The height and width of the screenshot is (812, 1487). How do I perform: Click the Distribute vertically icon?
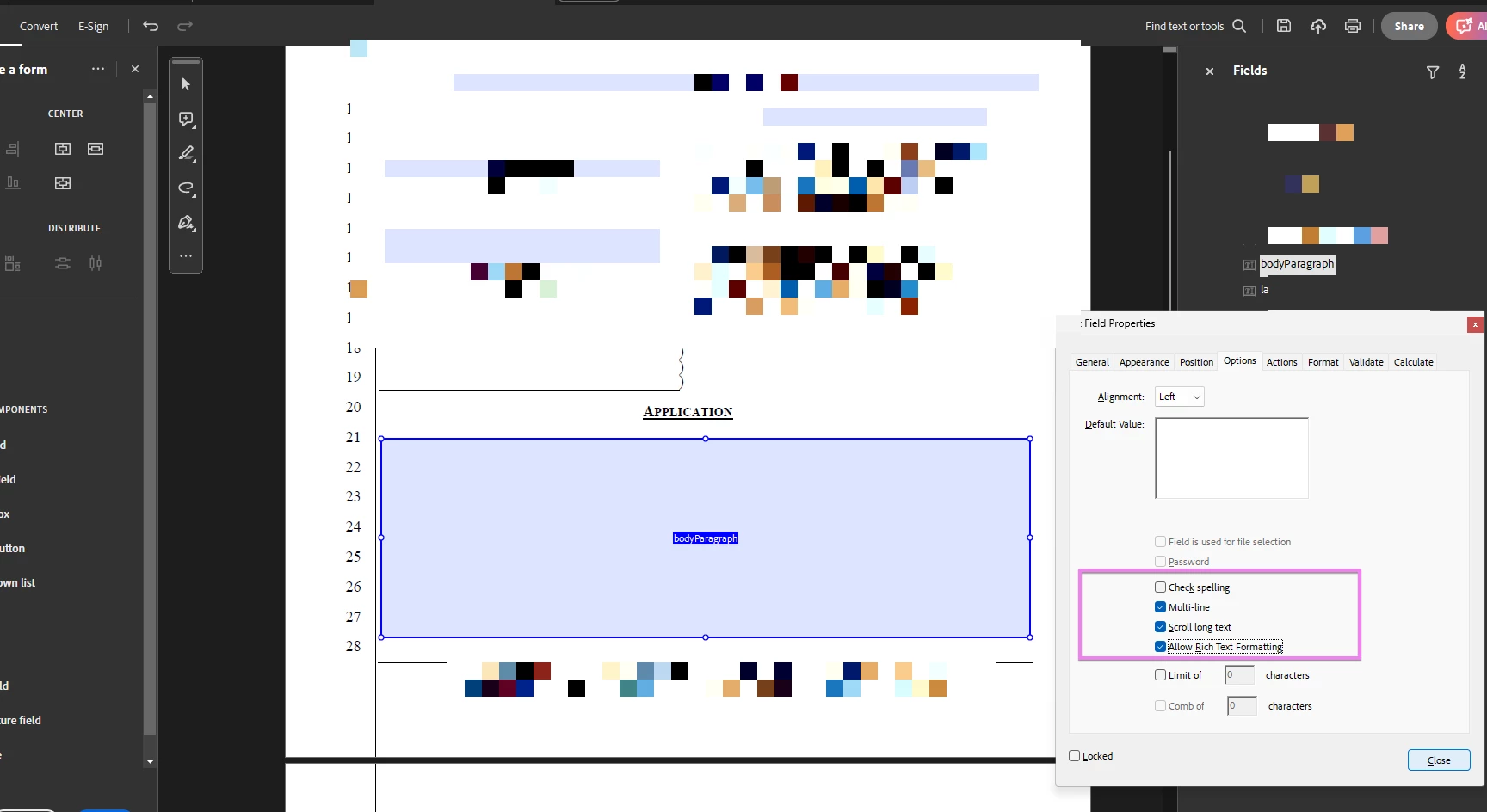pyautogui.click(x=63, y=263)
